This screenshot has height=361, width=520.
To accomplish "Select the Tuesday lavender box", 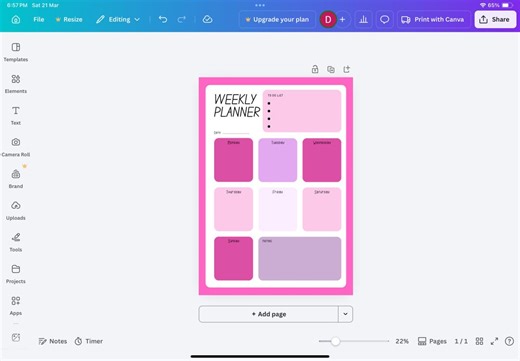I will [278, 160].
